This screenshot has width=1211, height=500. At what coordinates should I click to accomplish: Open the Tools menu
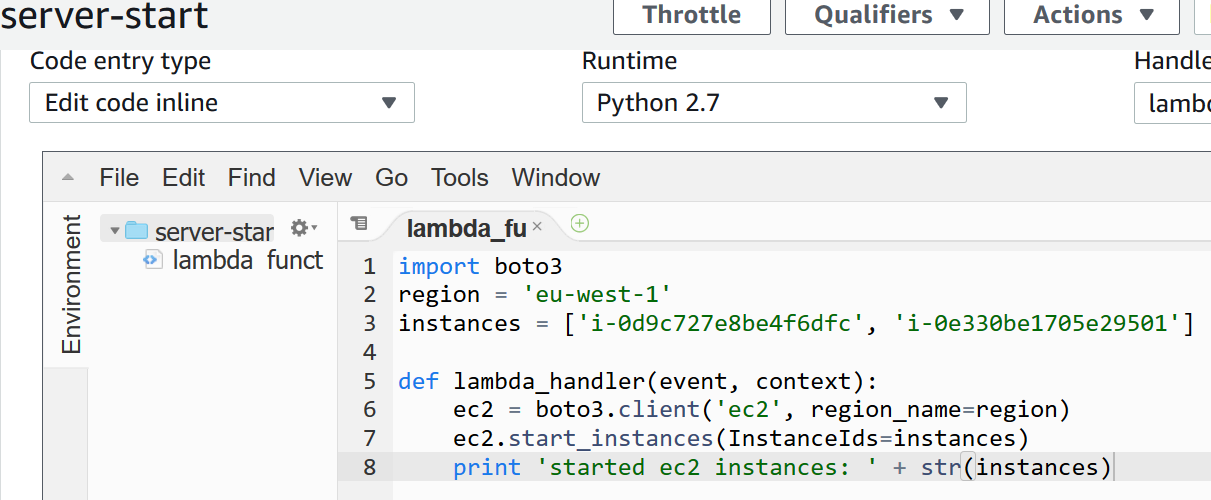coord(460,178)
